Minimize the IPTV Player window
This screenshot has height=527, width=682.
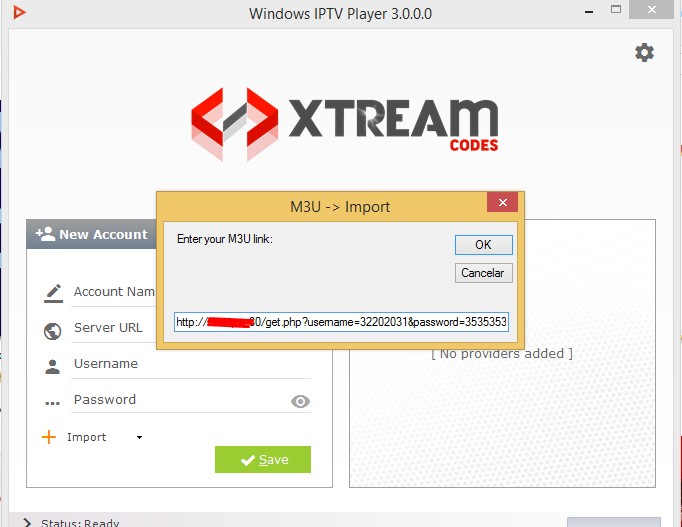click(x=589, y=11)
